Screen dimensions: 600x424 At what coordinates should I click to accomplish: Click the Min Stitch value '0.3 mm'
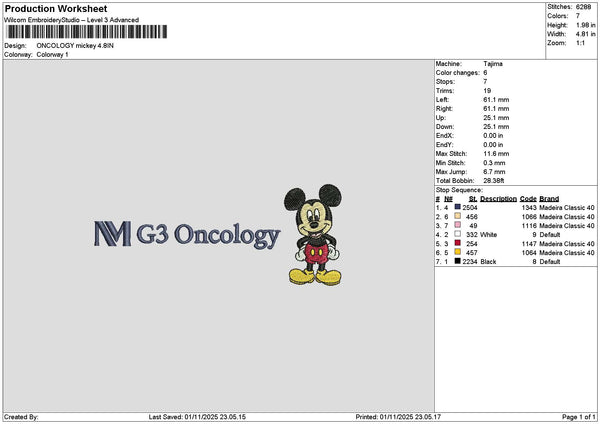(494, 163)
